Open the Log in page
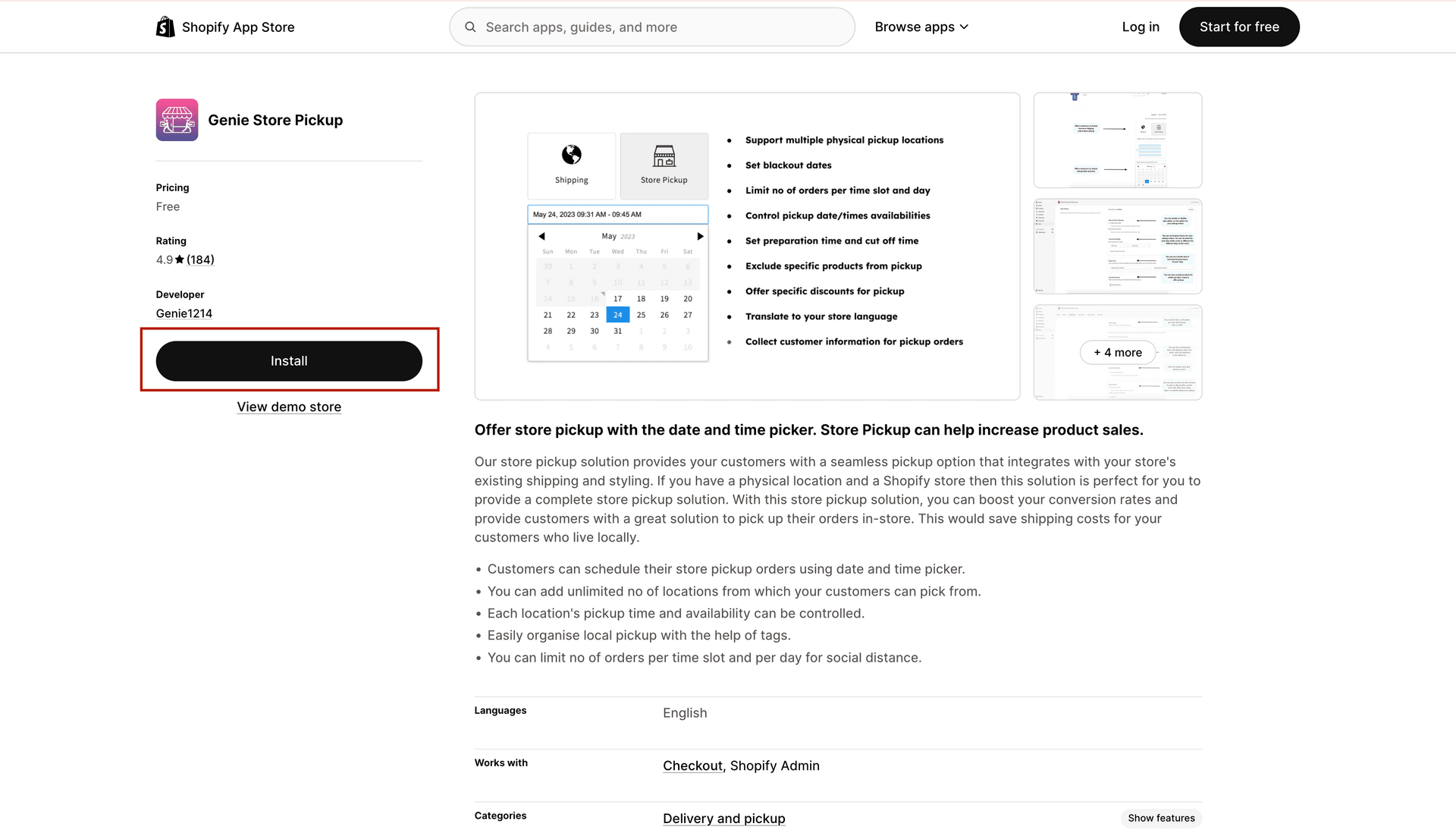The width and height of the screenshot is (1456, 830). (x=1140, y=27)
